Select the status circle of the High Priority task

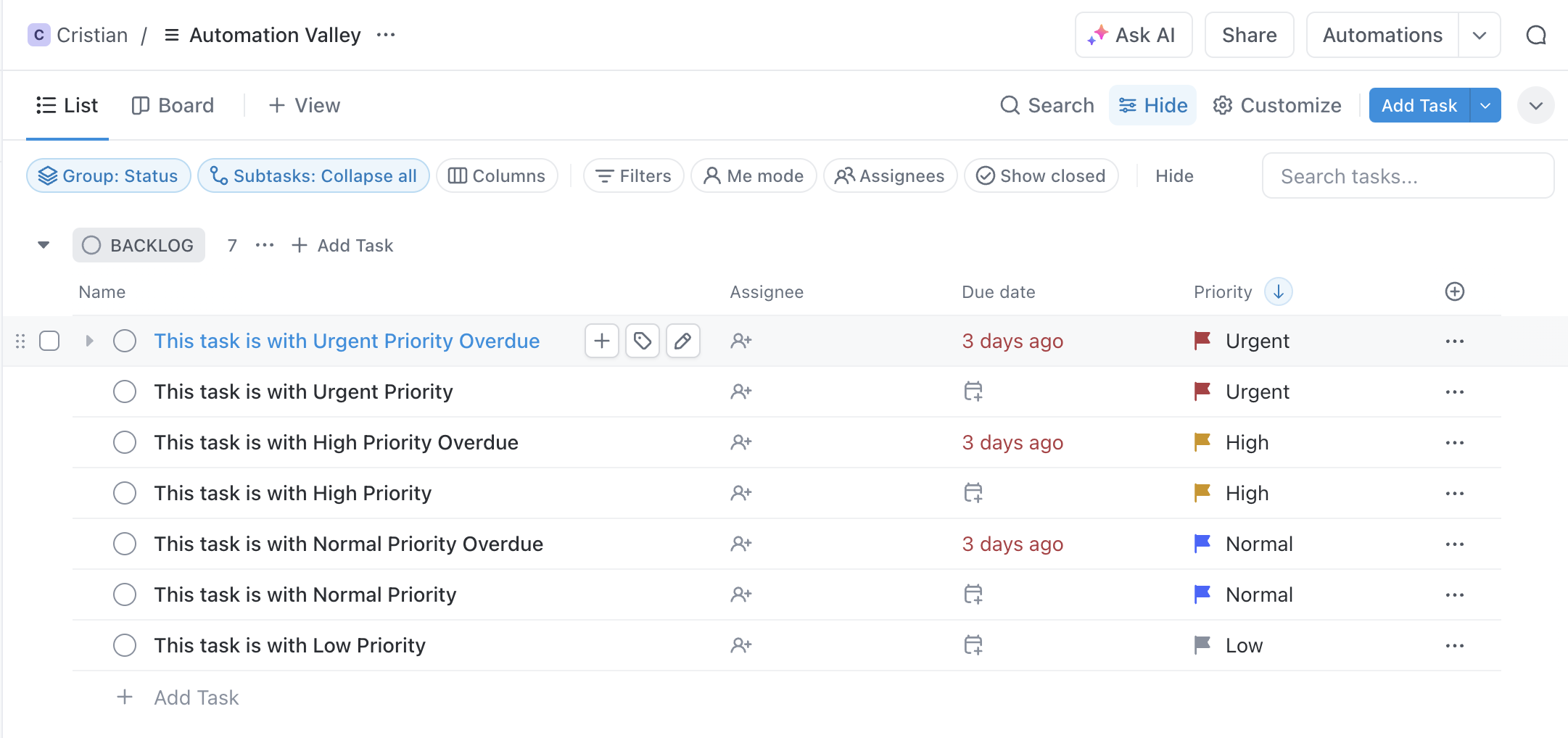125,492
